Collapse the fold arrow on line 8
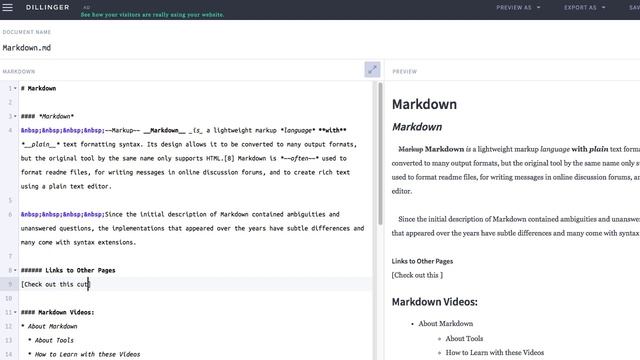Screen dimensions: 640x360 coord(16,270)
